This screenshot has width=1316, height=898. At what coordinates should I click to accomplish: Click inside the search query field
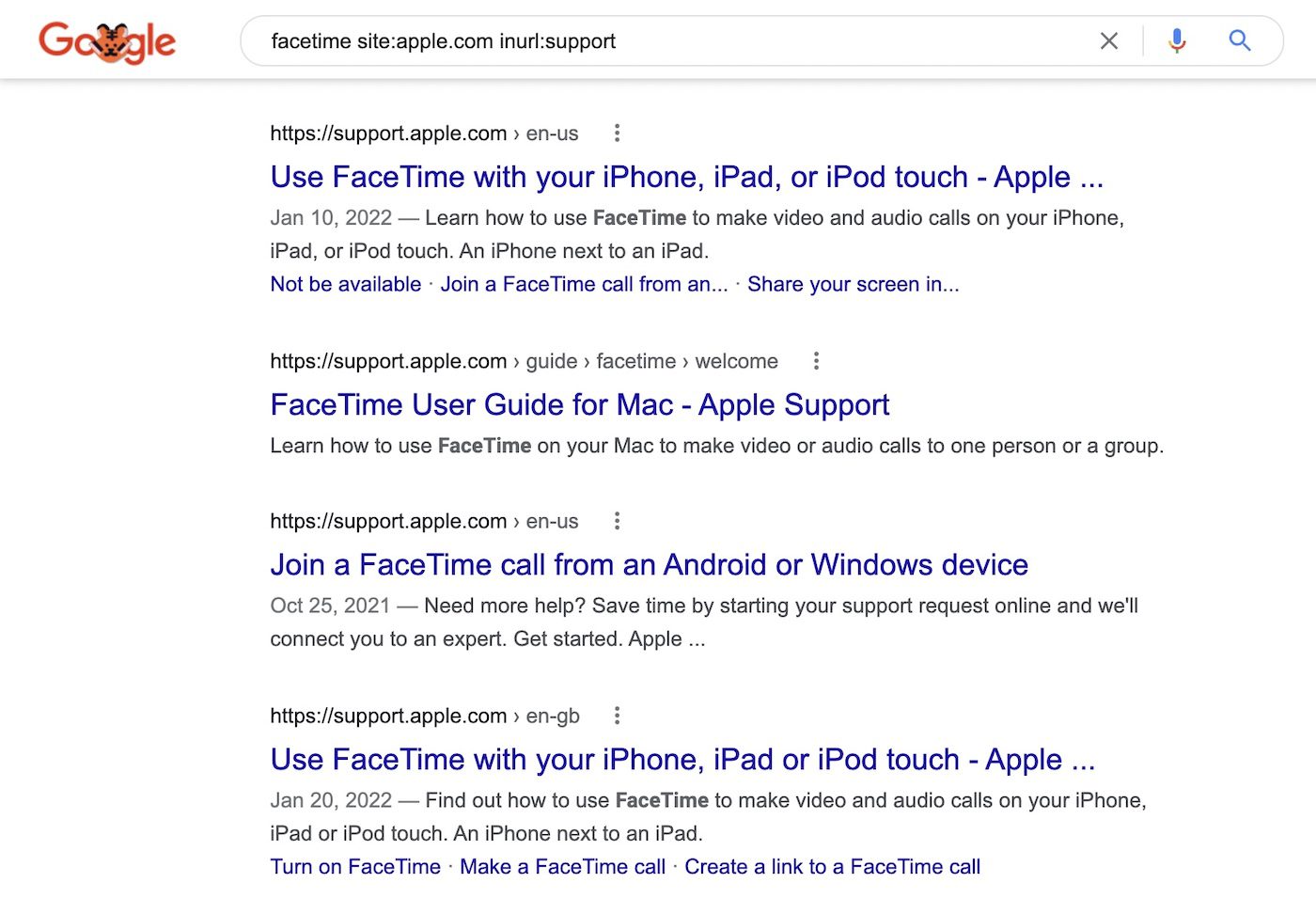pyautogui.click(x=658, y=41)
